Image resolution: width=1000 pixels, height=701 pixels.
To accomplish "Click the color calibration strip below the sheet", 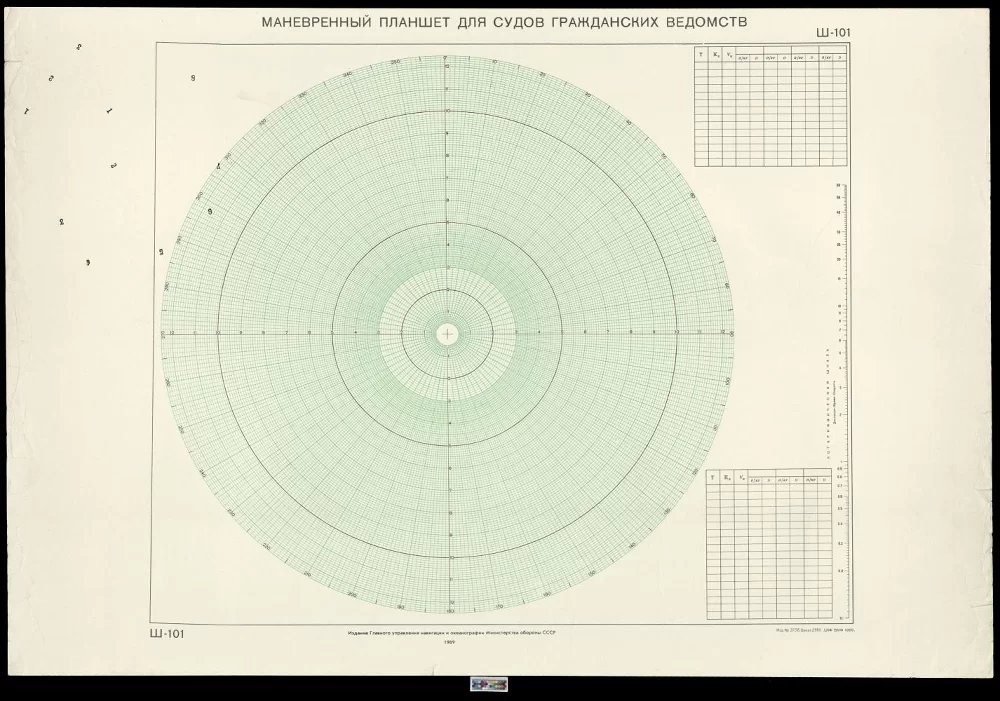I will 488,685.
